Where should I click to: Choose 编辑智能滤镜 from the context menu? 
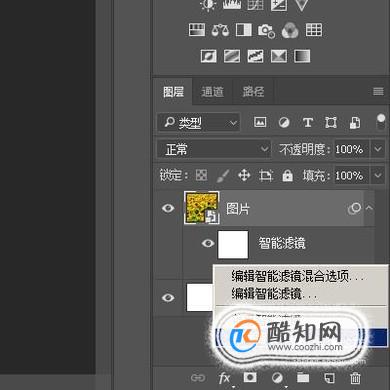pyautogui.click(x=274, y=294)
